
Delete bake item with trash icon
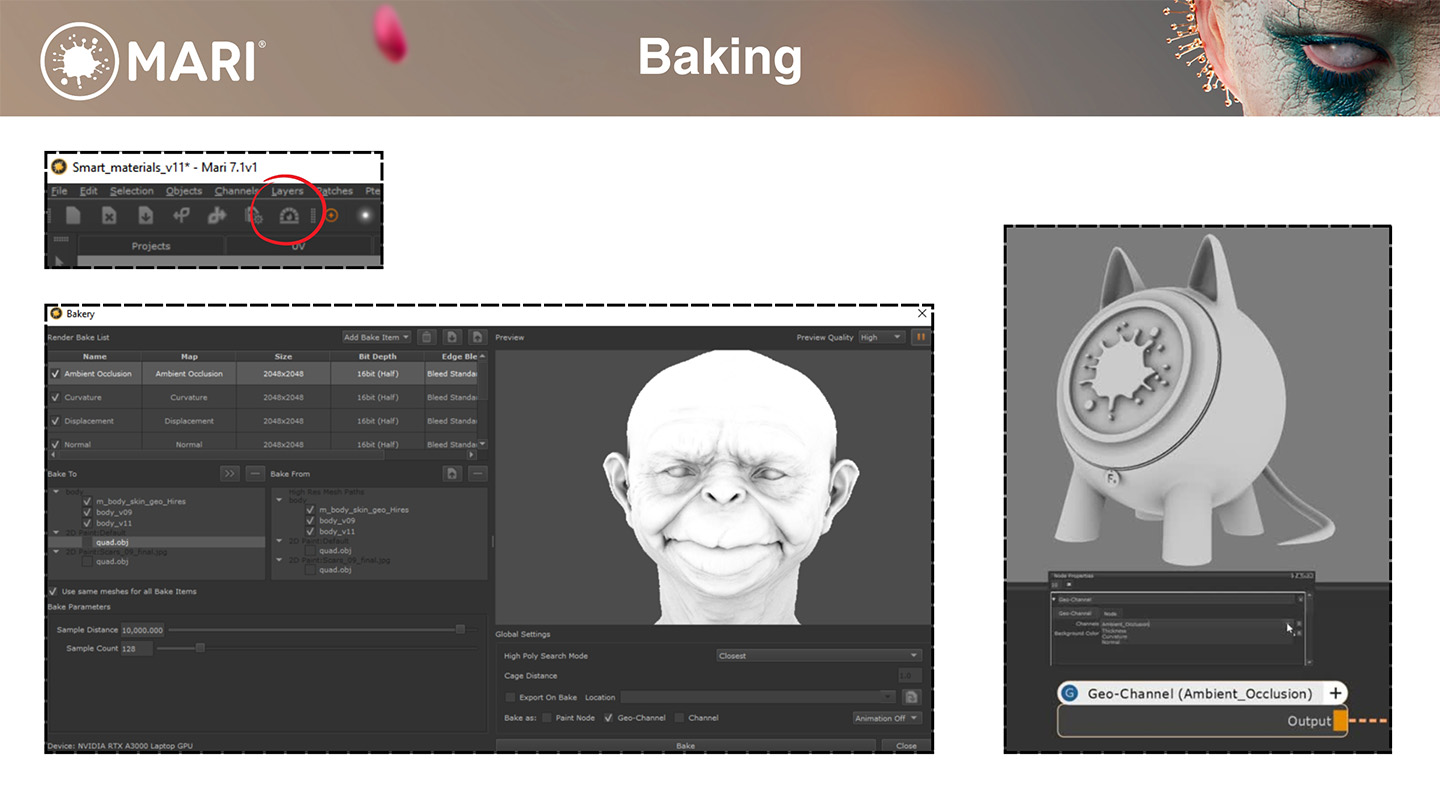[426, 338]
